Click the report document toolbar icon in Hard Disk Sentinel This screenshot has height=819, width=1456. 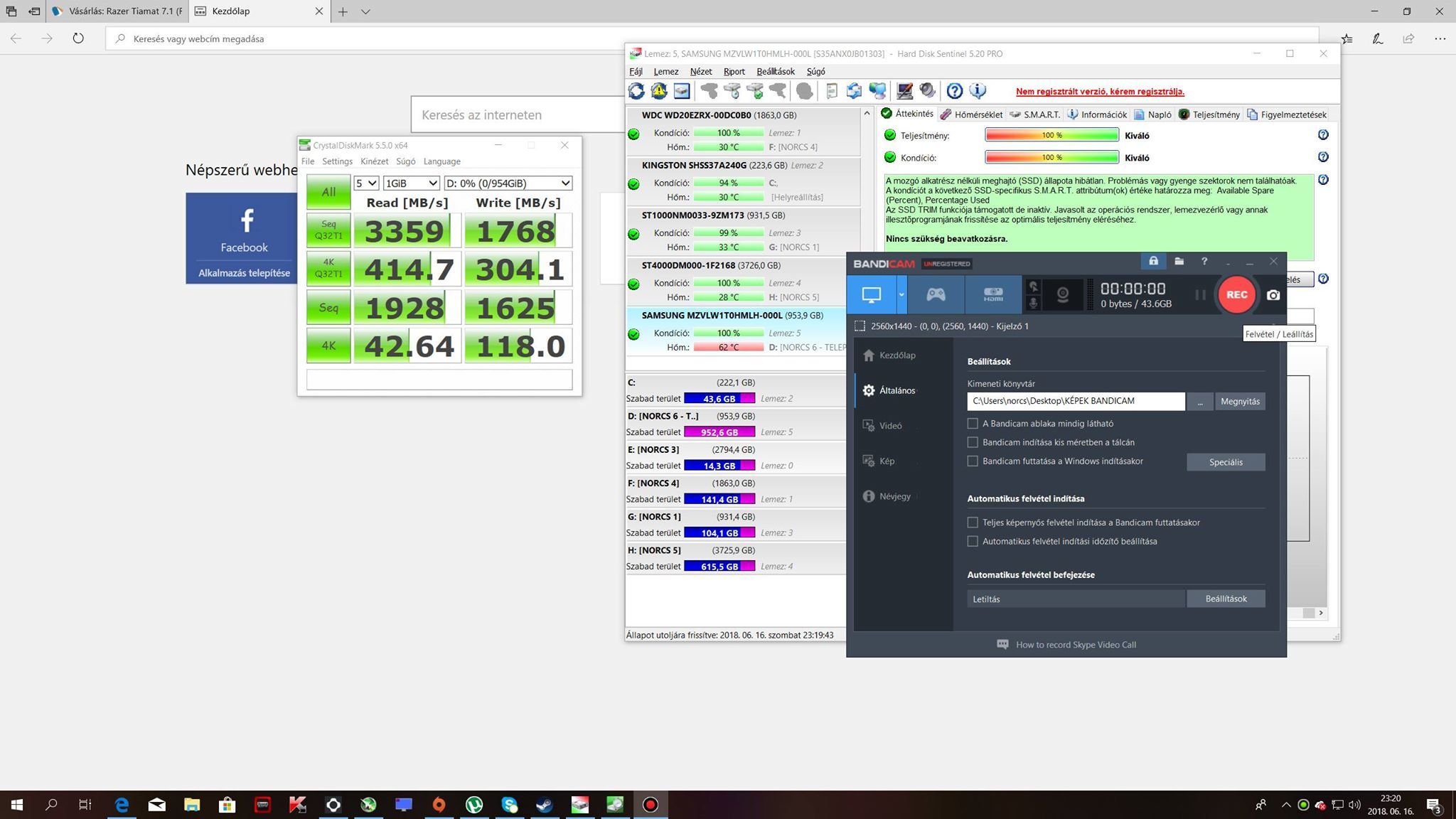tap(831, 91)
